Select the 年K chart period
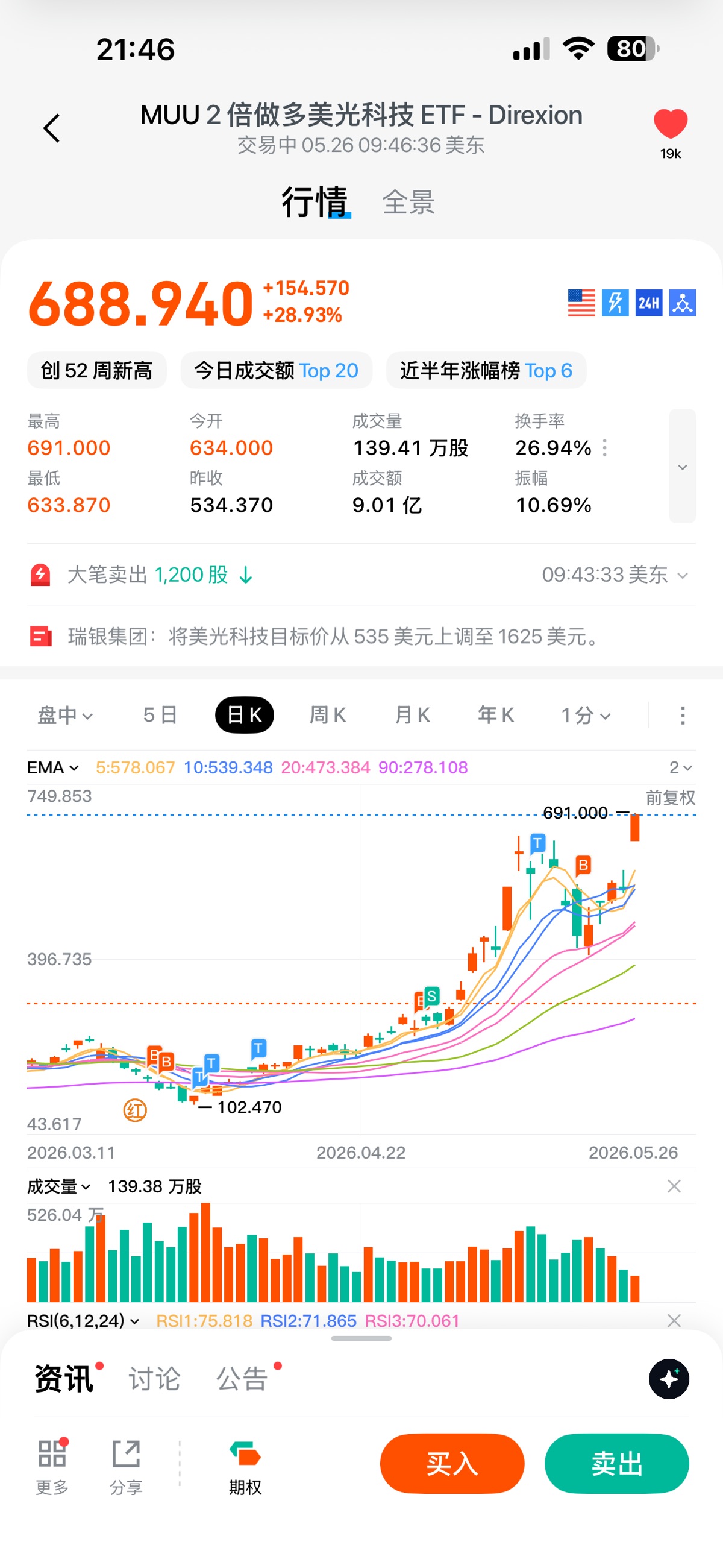This screenshot has width=723, height=1568. point(495,715)
